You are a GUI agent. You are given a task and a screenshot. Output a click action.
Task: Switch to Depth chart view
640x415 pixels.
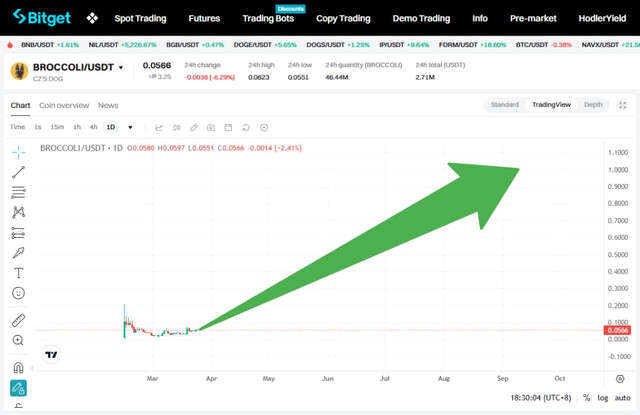click(x=593, y=105)
